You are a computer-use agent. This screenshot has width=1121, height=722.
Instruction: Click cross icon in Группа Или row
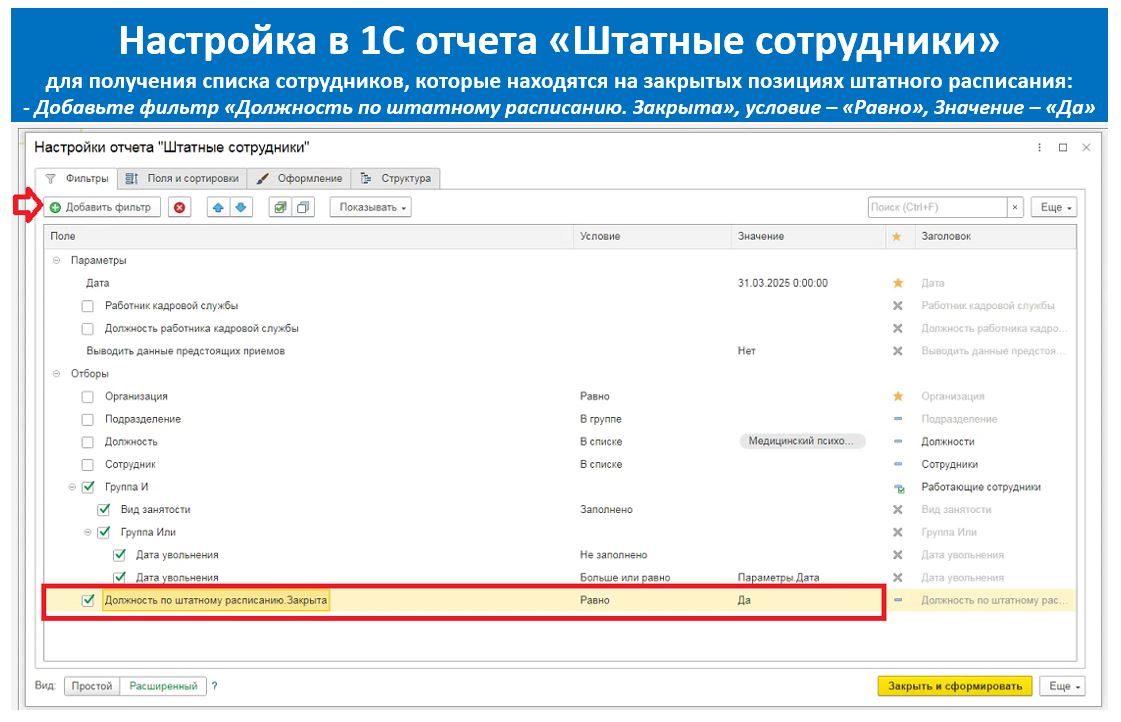[x=898, y=533]
